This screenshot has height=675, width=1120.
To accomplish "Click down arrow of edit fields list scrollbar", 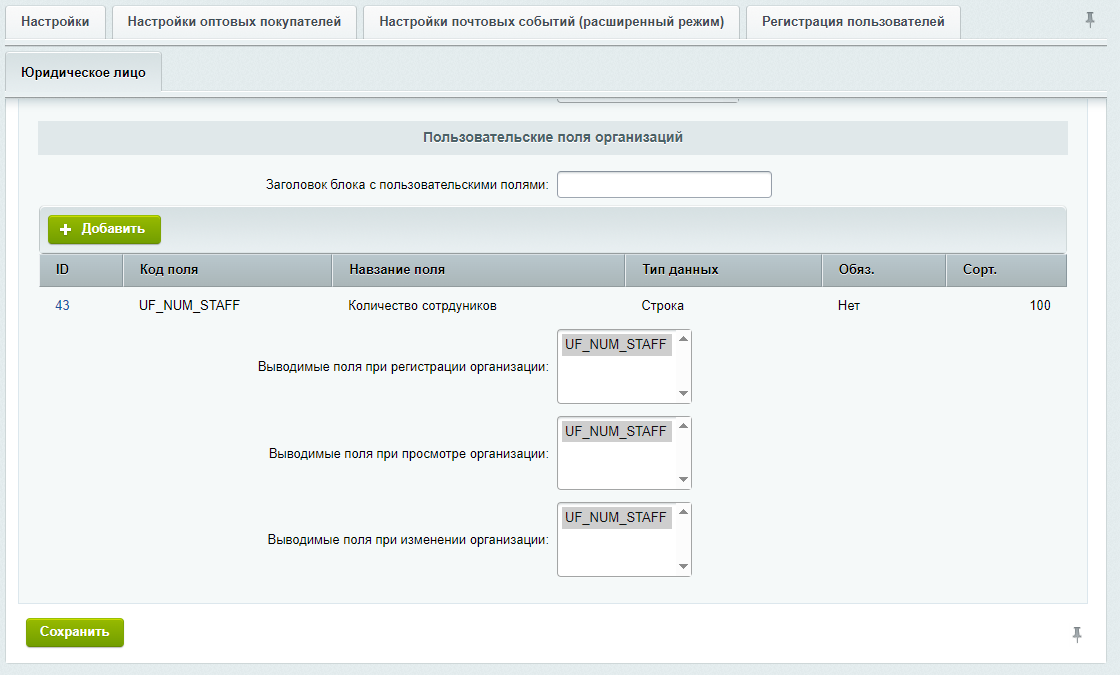I will click(x=683, y=566).
